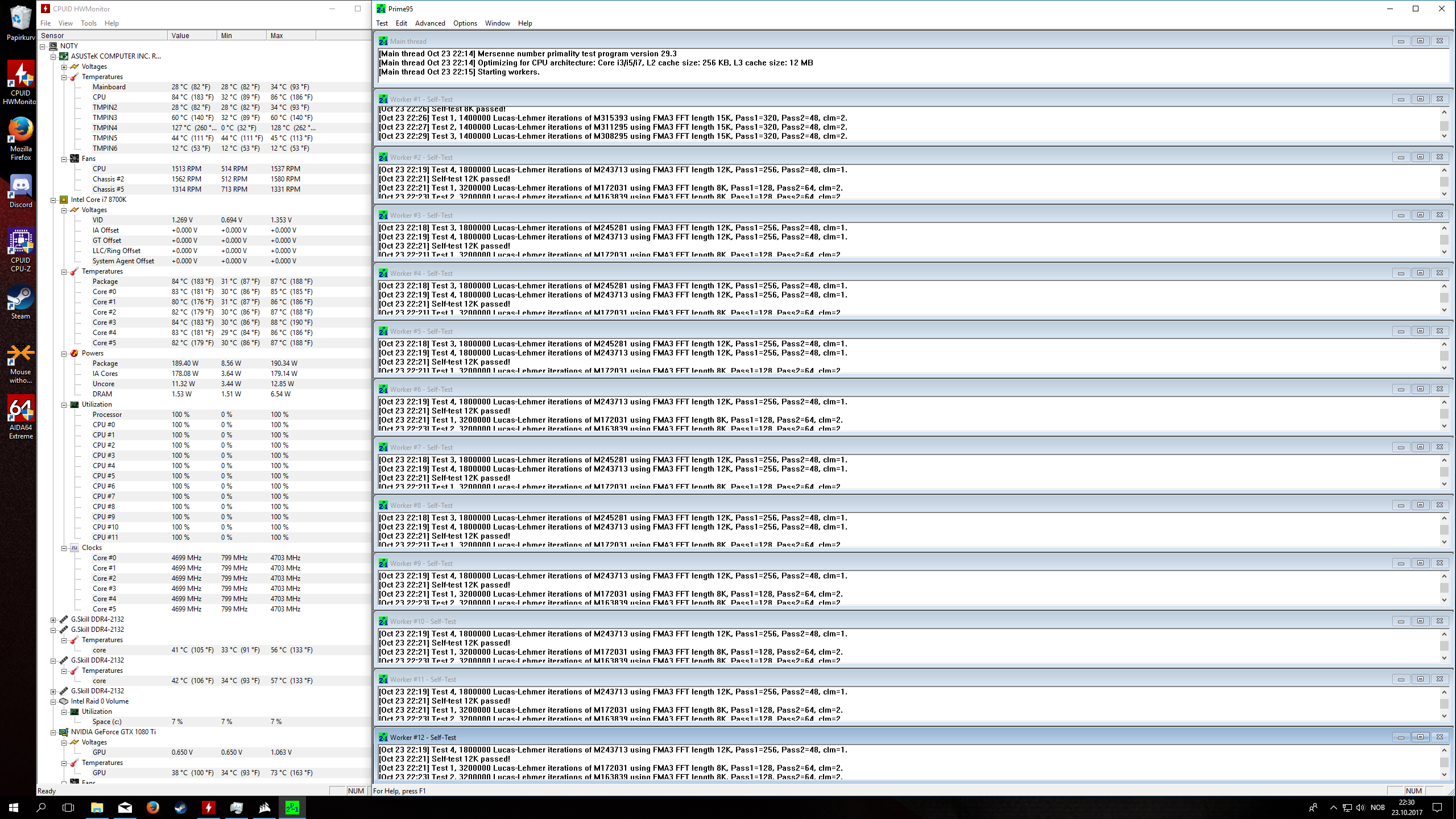Screen dimensions: 1456x819
Task: Click the Value column header
Action: pyautogui.click(x=192, y=35)
